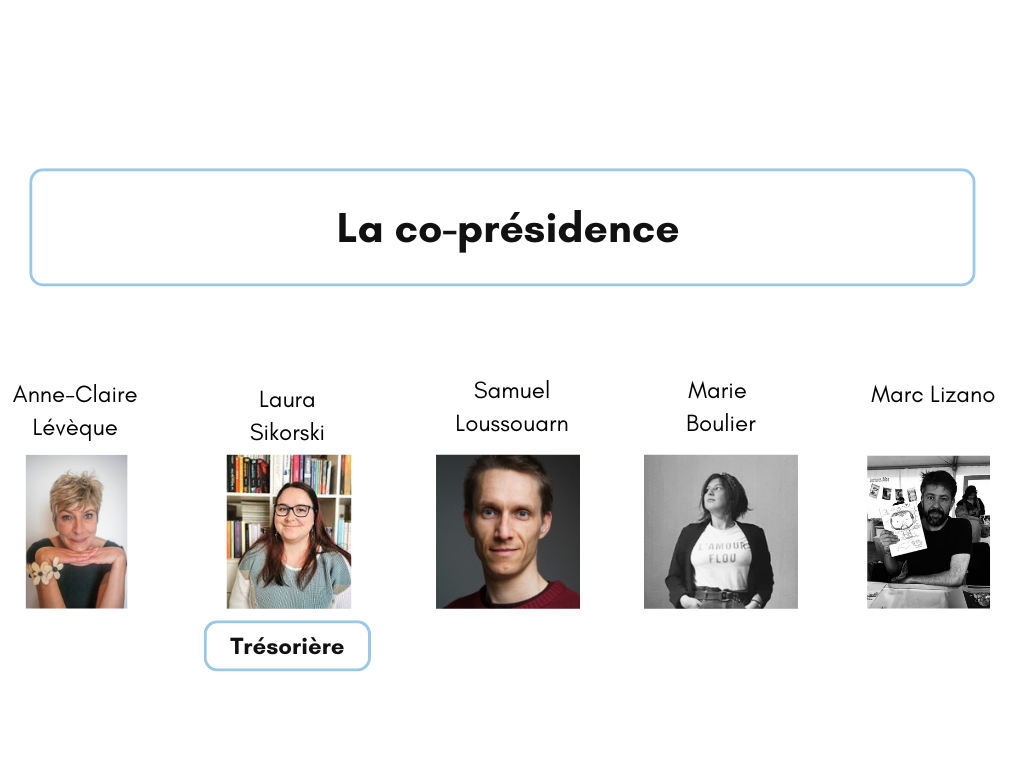Click the Laura Sikorski name caption
1024x768 pixels.
pos(287,415)
